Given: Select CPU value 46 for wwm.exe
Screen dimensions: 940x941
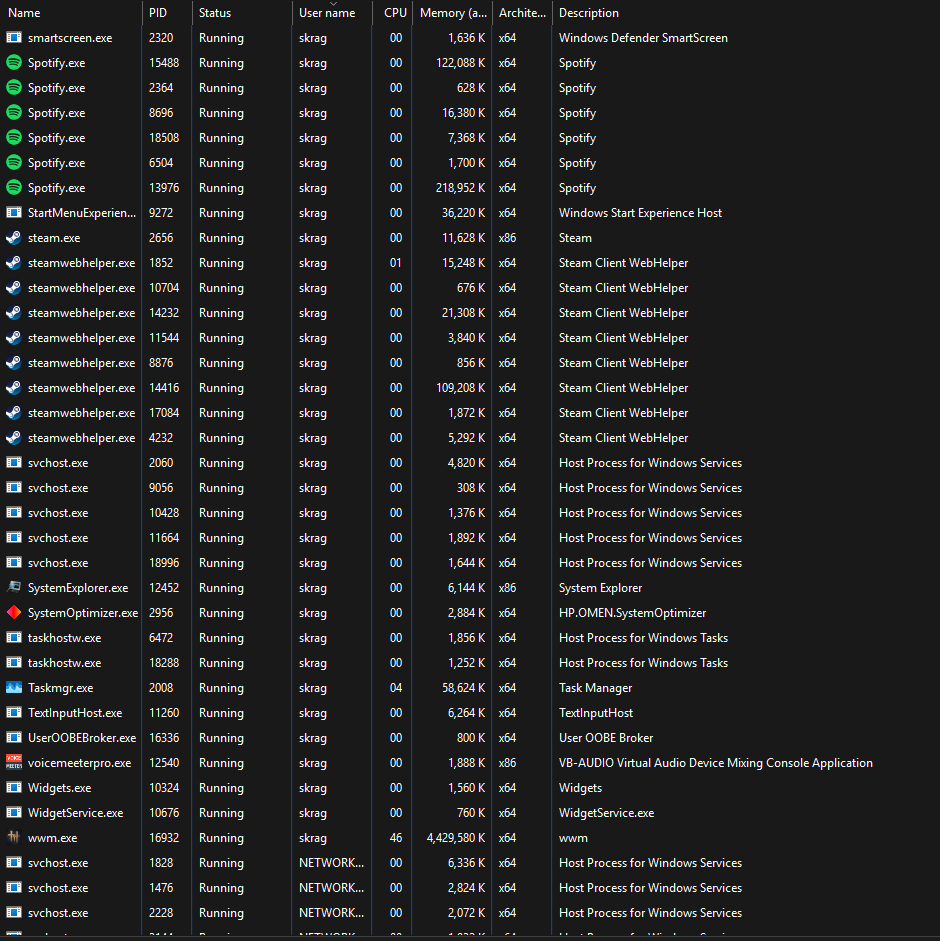Looking at the screenshot, I should pyautogui.click(x=396, y=837).
